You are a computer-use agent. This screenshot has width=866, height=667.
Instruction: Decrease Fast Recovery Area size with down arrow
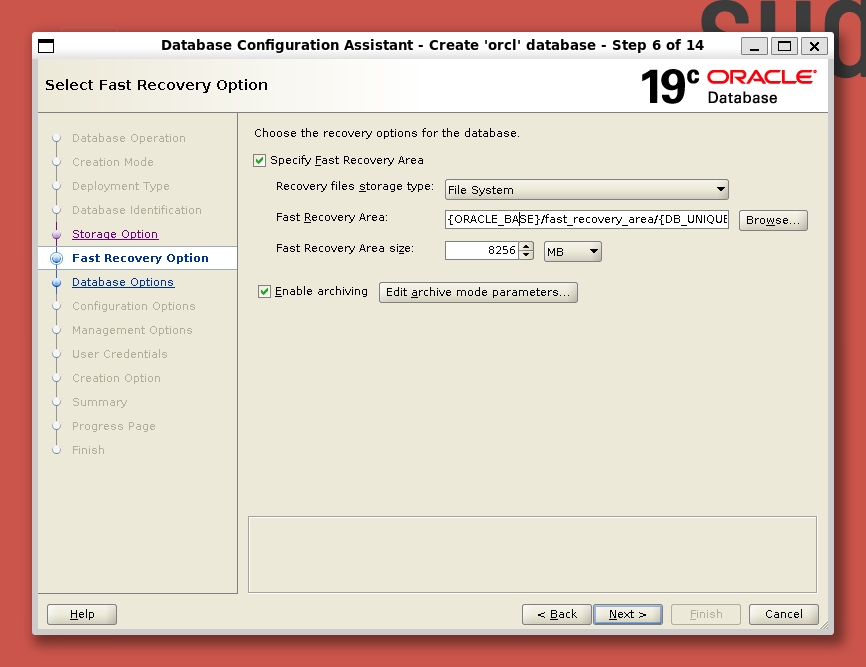pyautogui.click(x=527, y=256)
